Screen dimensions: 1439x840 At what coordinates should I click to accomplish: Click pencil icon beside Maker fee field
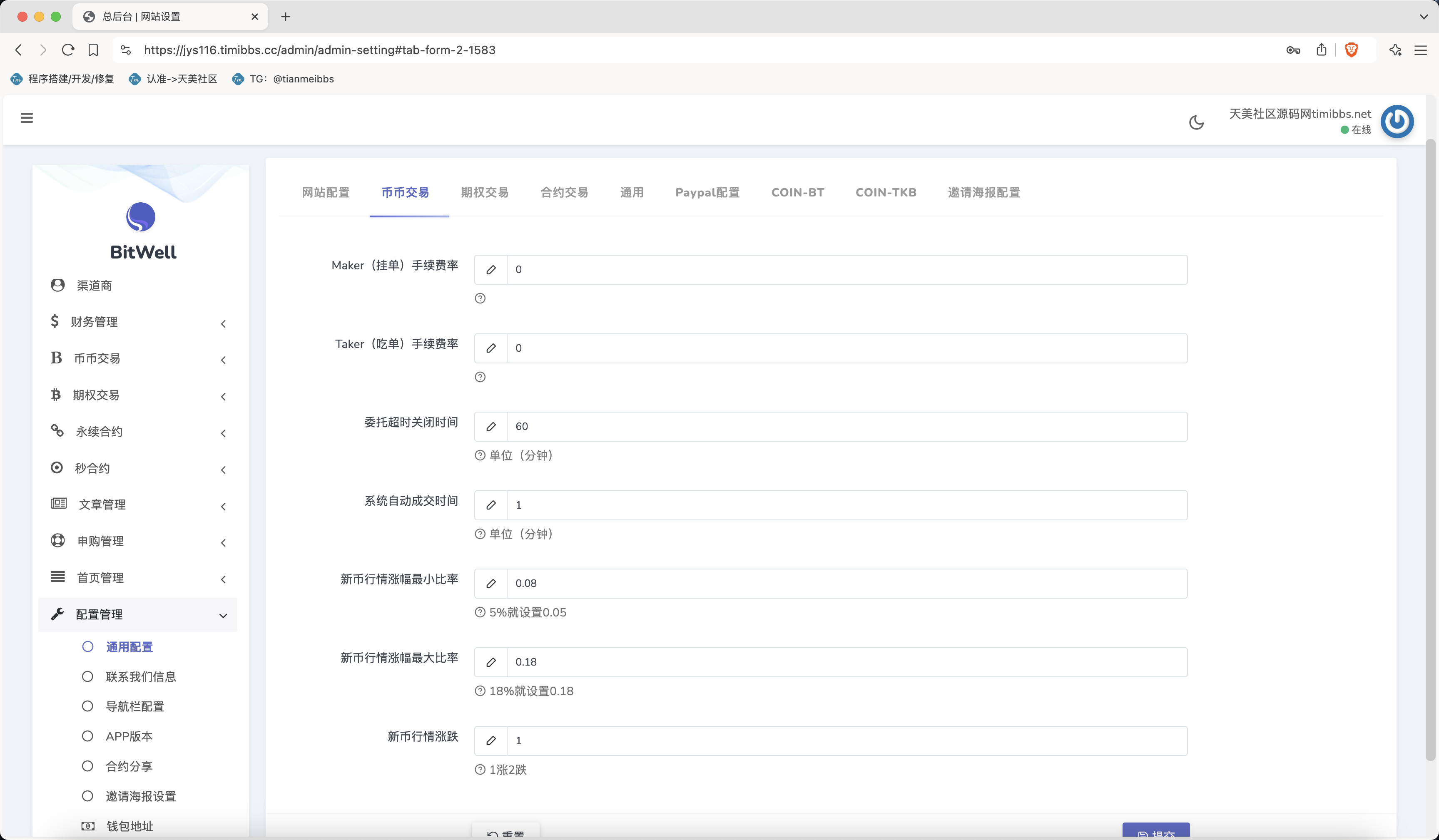click(x=491, y=270)
